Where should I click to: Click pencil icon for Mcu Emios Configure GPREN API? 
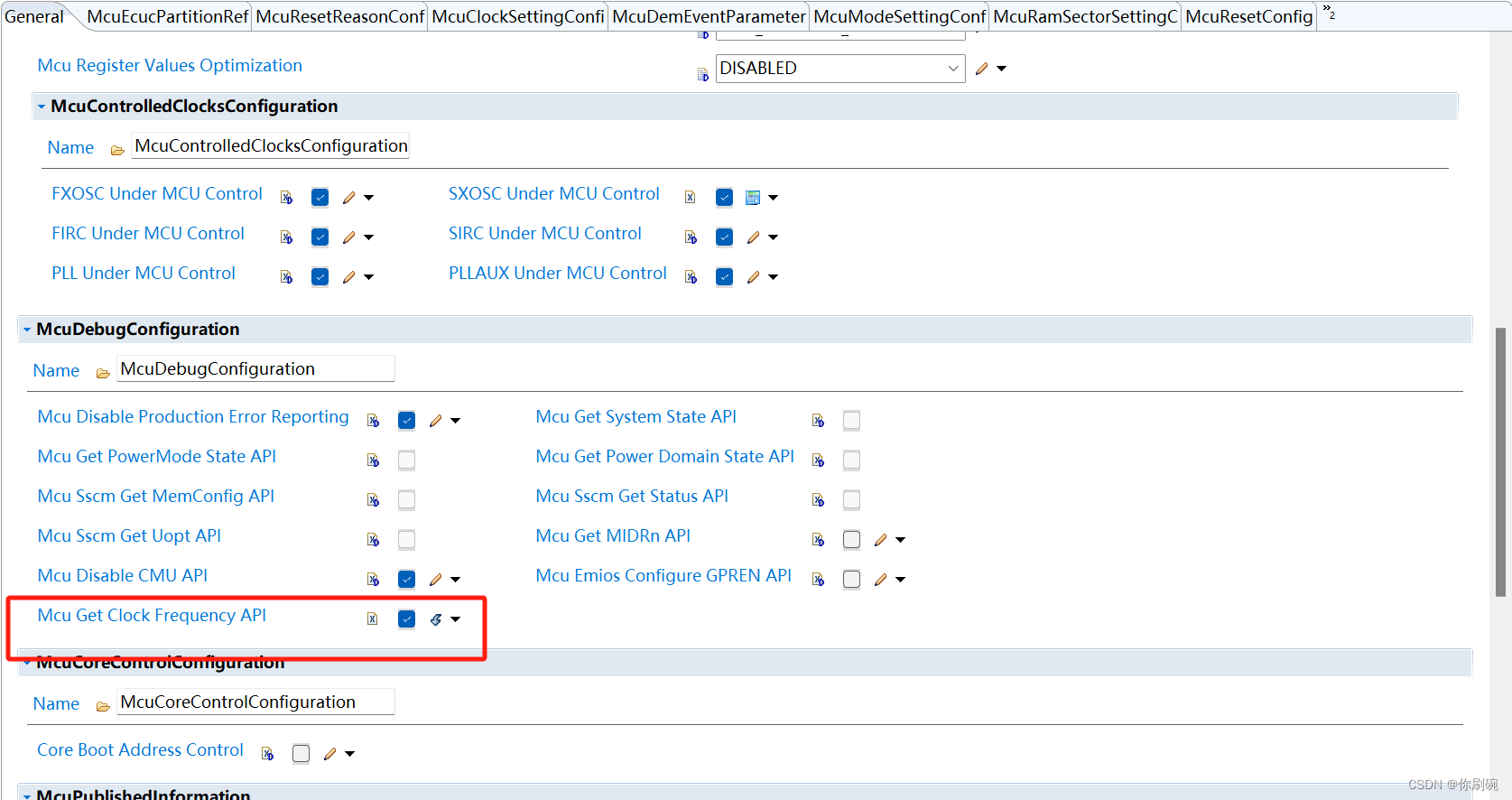click(881, 580)
